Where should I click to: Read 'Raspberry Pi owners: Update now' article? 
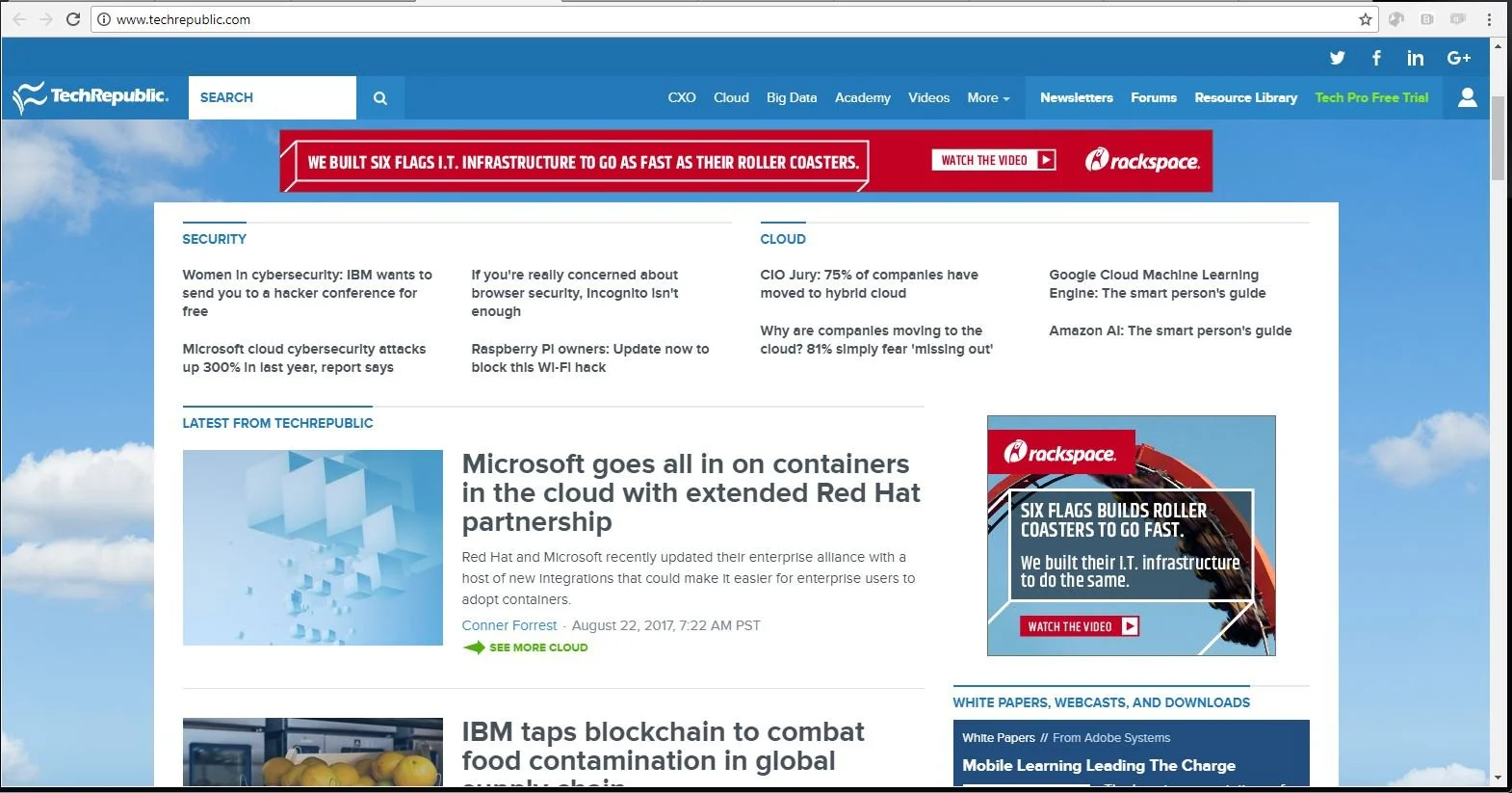[589, 357]
